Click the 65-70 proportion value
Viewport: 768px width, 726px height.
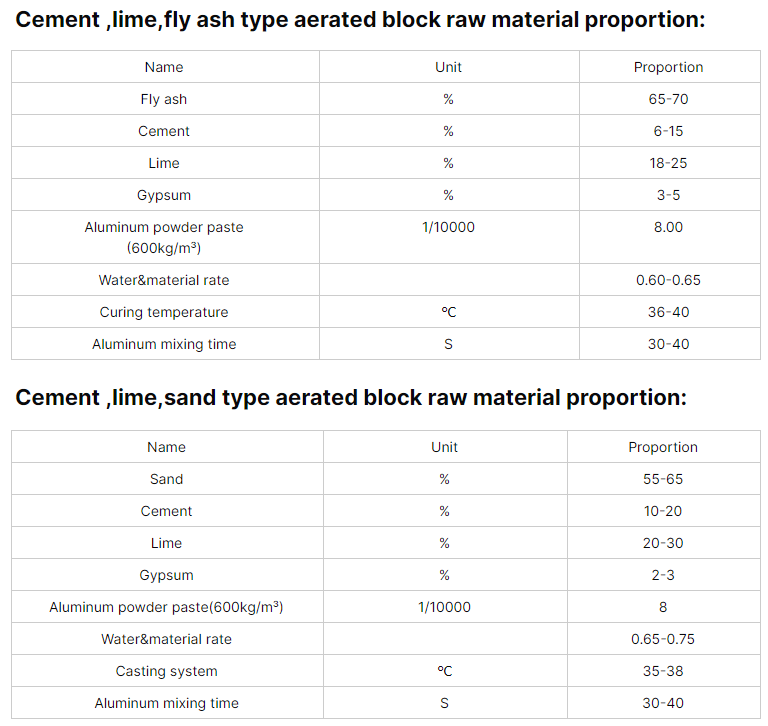coord(668,99)
